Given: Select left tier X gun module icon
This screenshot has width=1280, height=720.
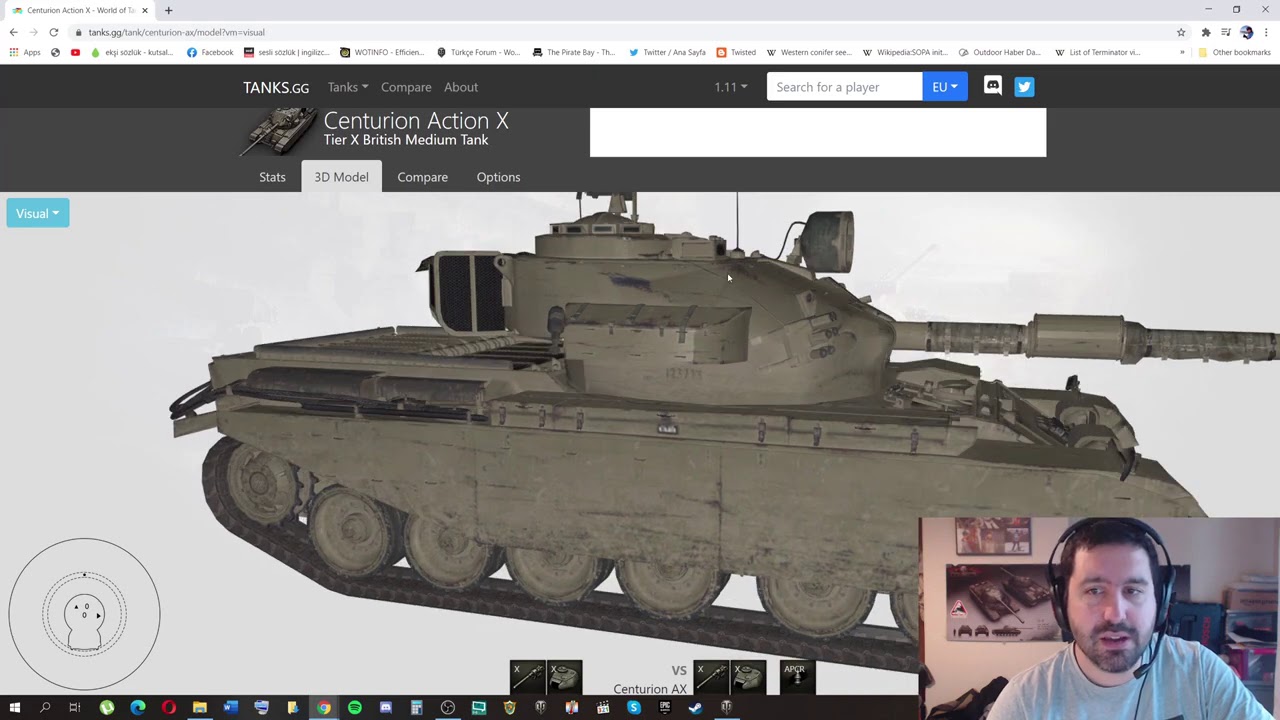Looking at the screenshot, I should point(527,677).
